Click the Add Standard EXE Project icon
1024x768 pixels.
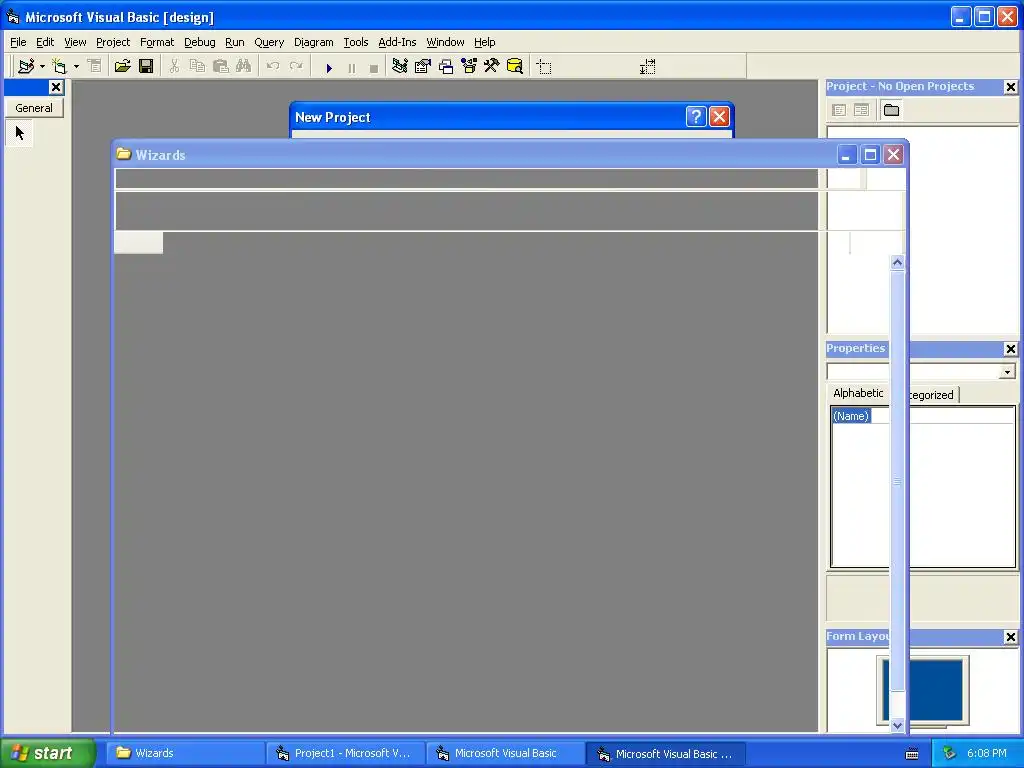tap(26, 66)
